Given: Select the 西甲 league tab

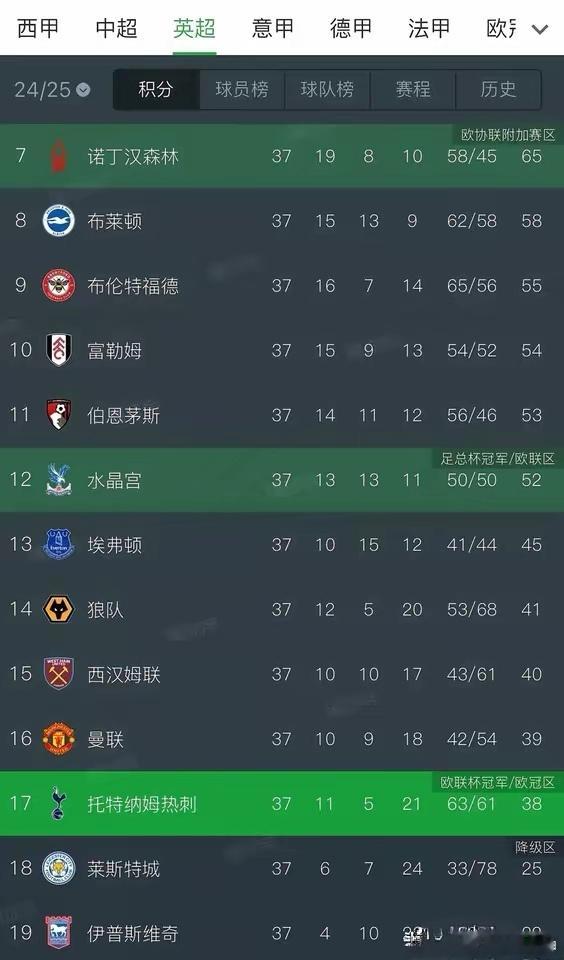Looking at the screenshot, I should (38, 28).
